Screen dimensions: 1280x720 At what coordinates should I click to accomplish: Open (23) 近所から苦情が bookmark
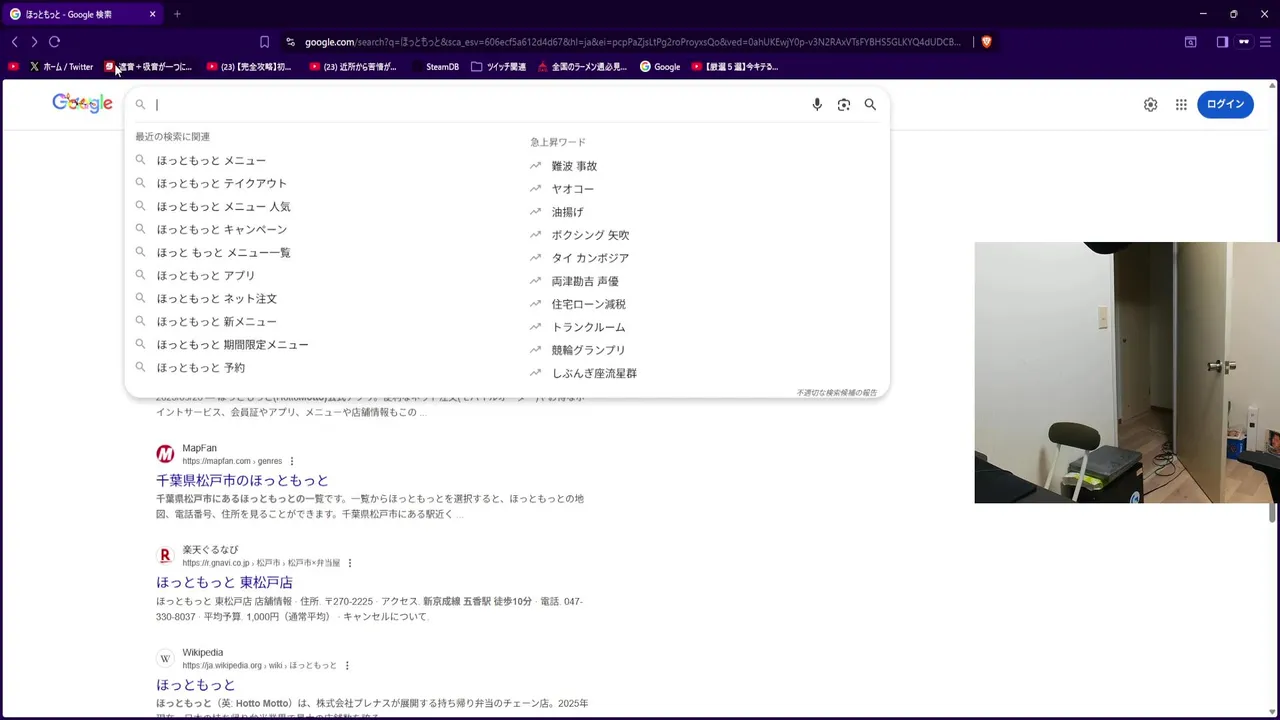353,67
